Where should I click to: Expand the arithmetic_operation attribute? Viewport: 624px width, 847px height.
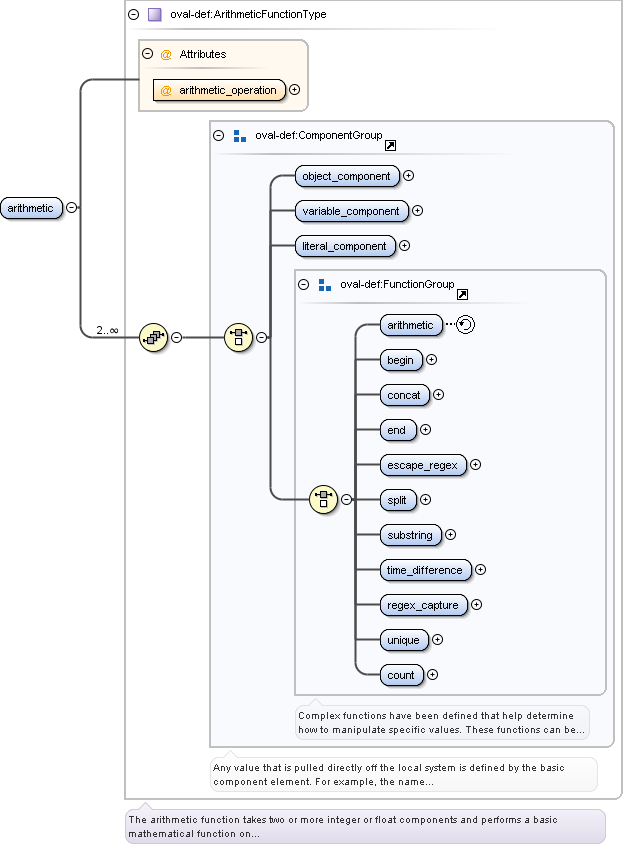294,90
